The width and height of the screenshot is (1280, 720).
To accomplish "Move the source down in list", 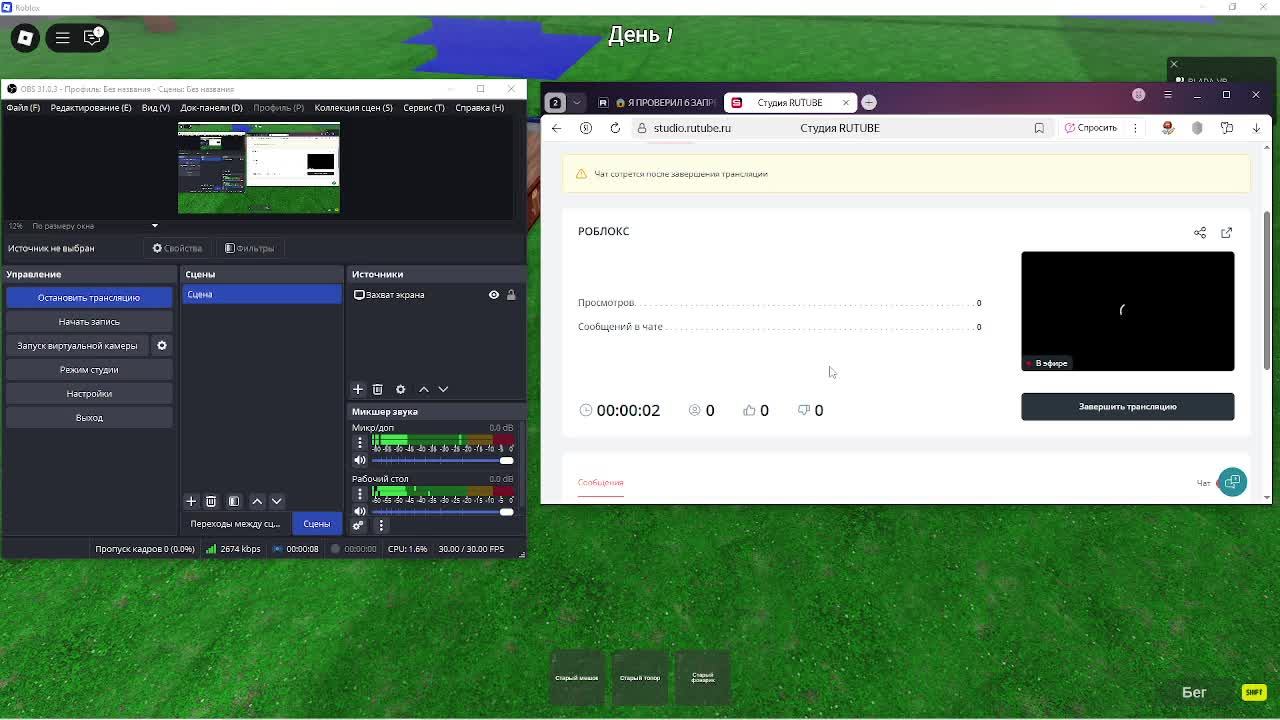I will point(443,389).
